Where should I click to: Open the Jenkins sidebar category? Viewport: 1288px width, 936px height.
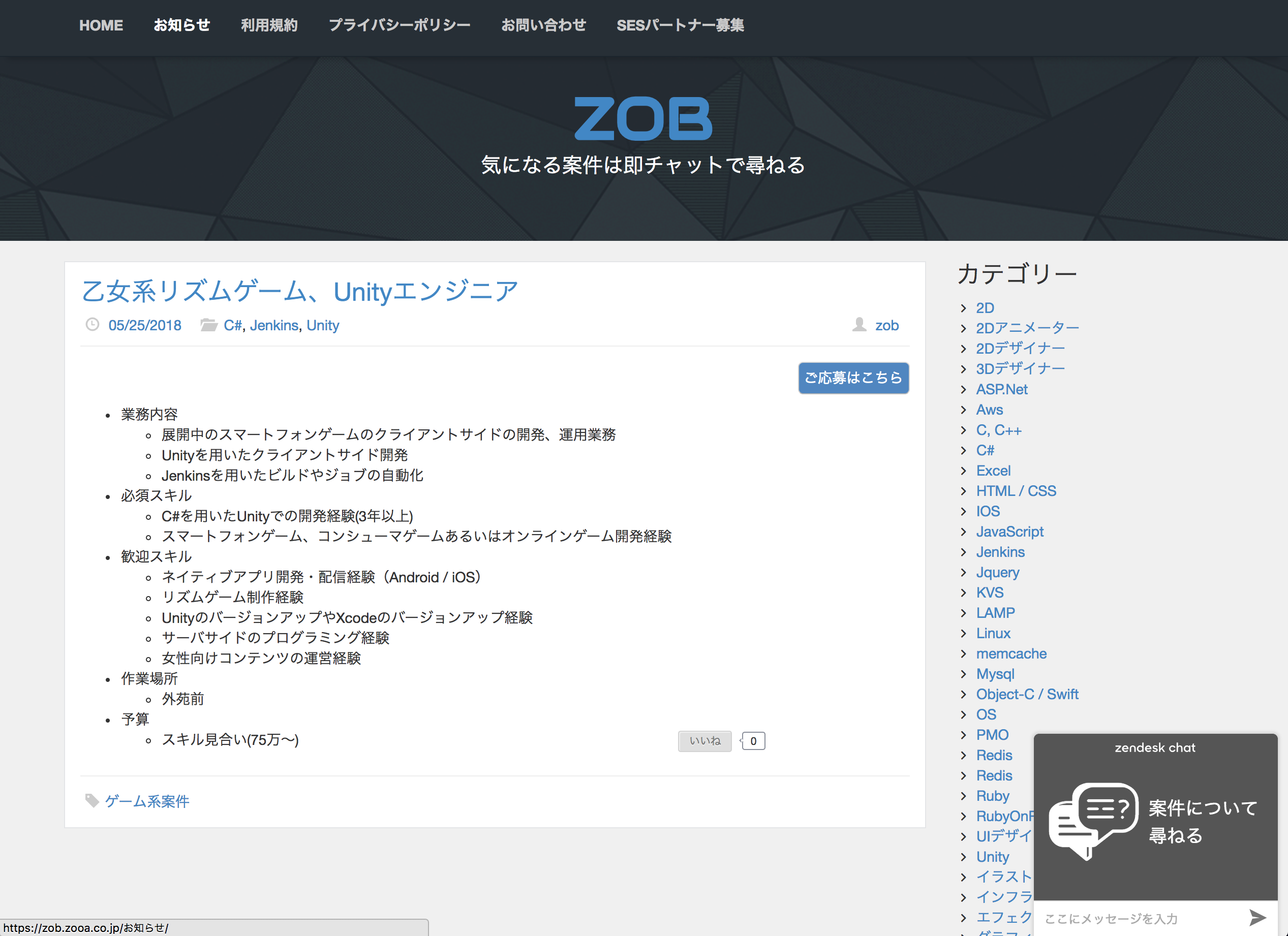pos(1000,552)
